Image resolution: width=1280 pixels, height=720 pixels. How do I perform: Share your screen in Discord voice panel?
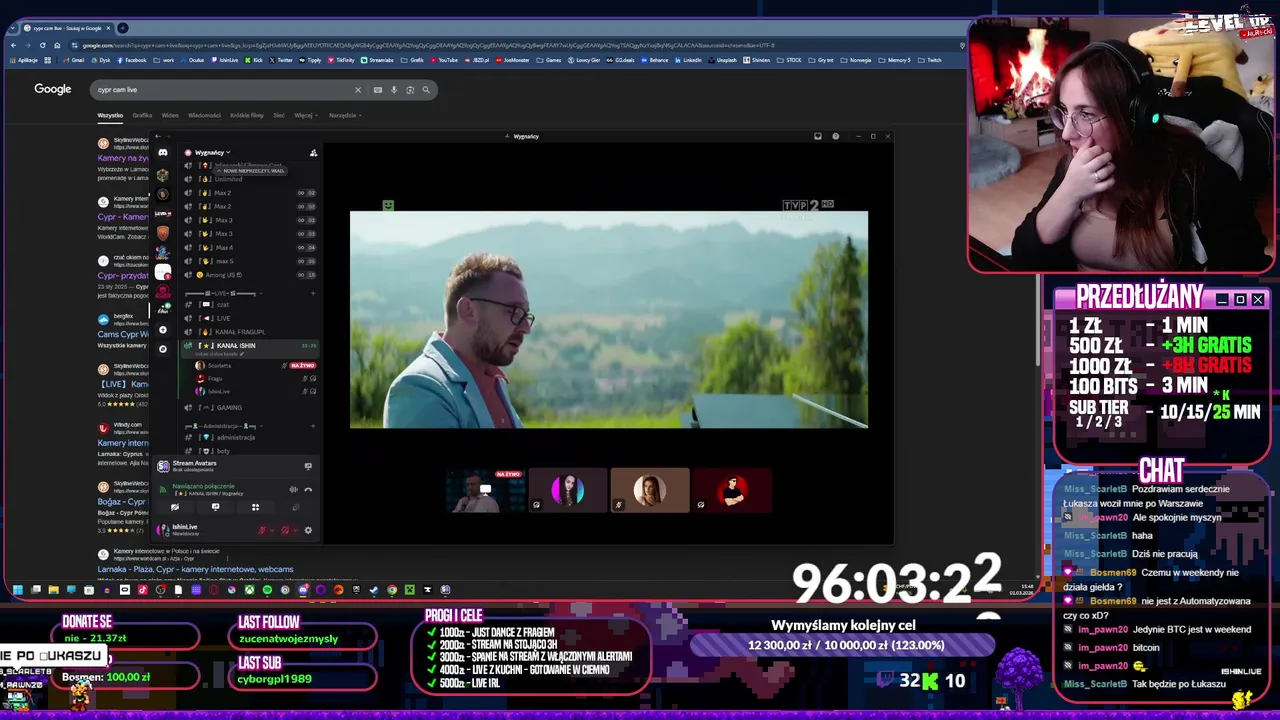215,507
